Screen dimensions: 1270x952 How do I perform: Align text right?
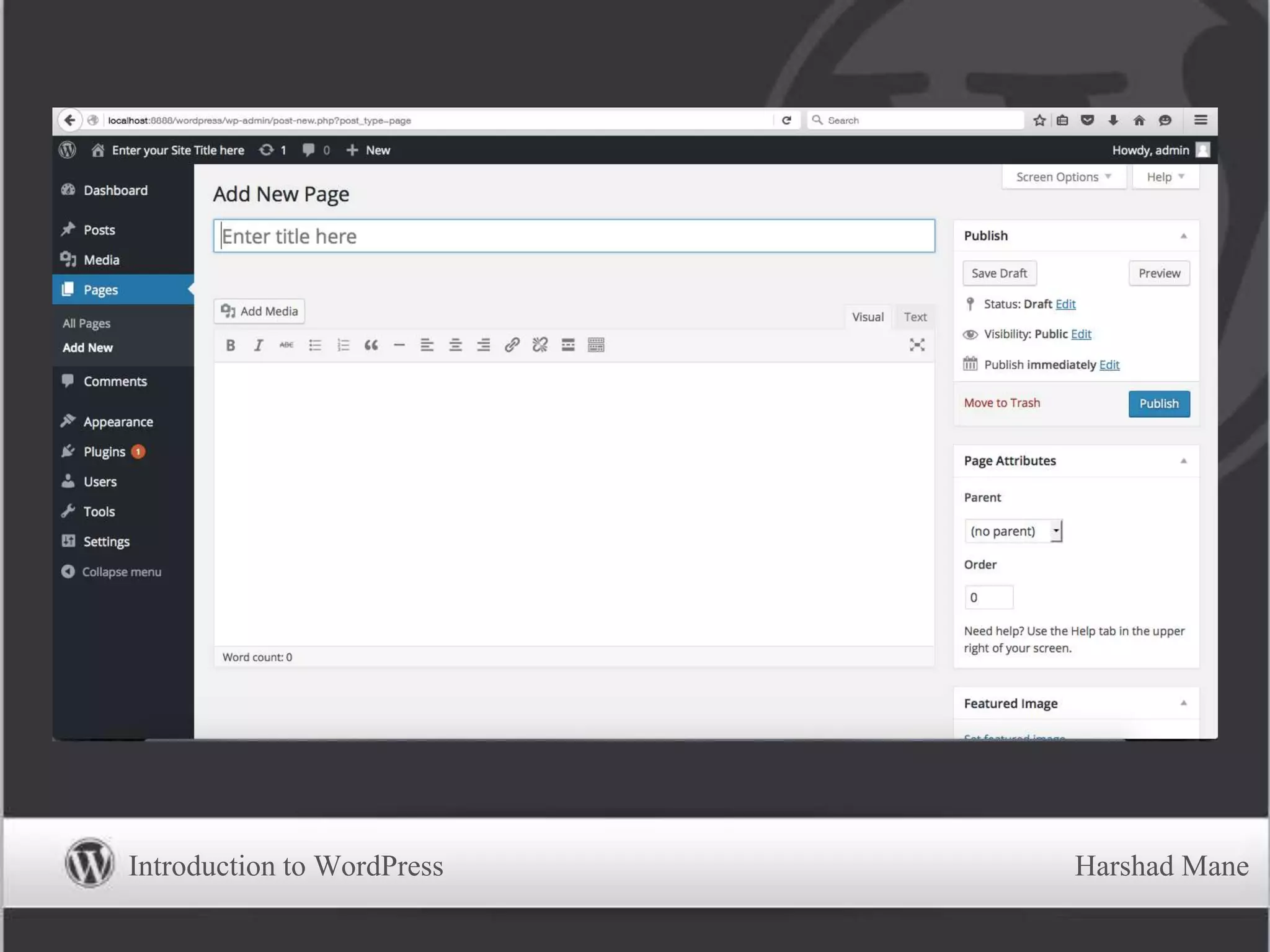[x=483, y=345]
